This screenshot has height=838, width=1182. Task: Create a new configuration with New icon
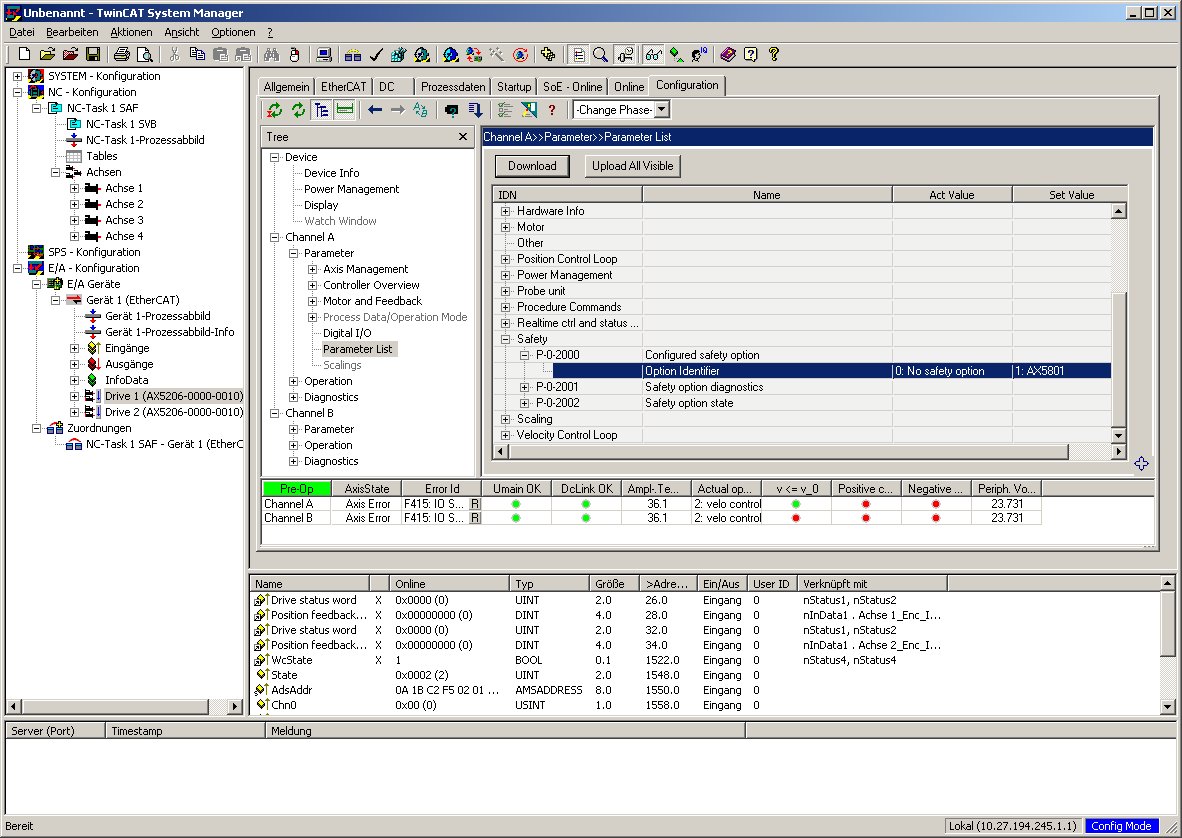pos(24,54)
